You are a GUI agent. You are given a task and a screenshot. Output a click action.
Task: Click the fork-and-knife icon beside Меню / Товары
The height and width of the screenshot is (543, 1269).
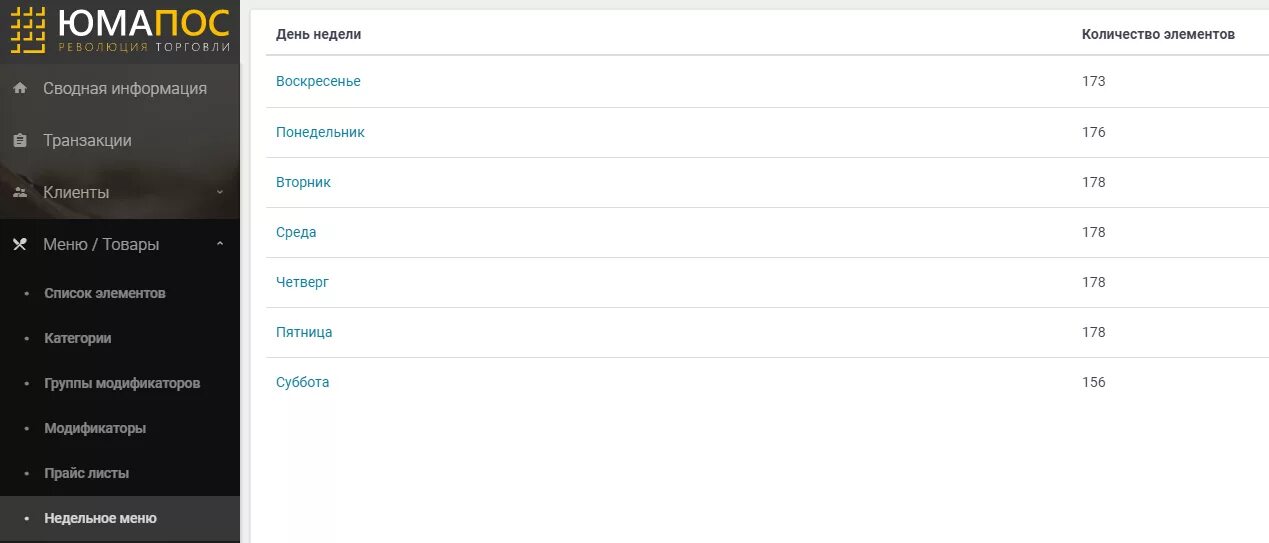click(20, 244)
